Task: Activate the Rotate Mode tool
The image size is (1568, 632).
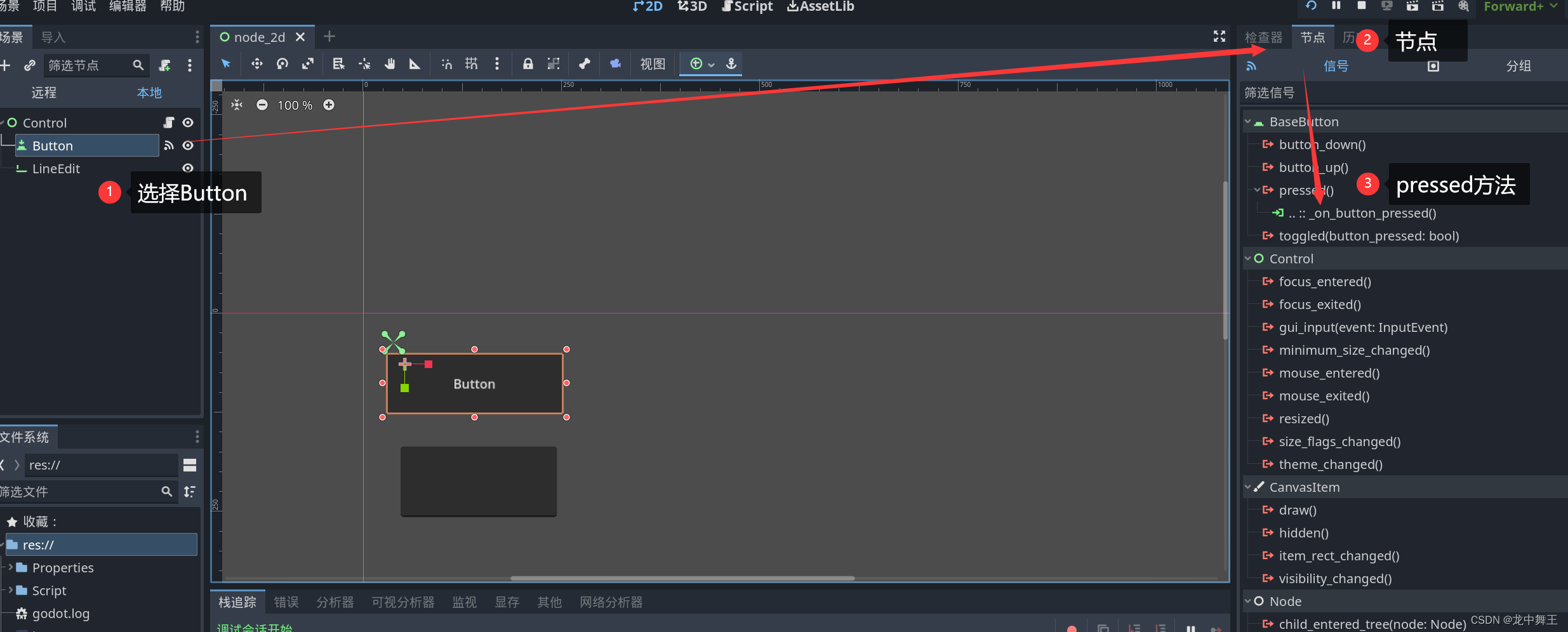Action: pos(282,63)
